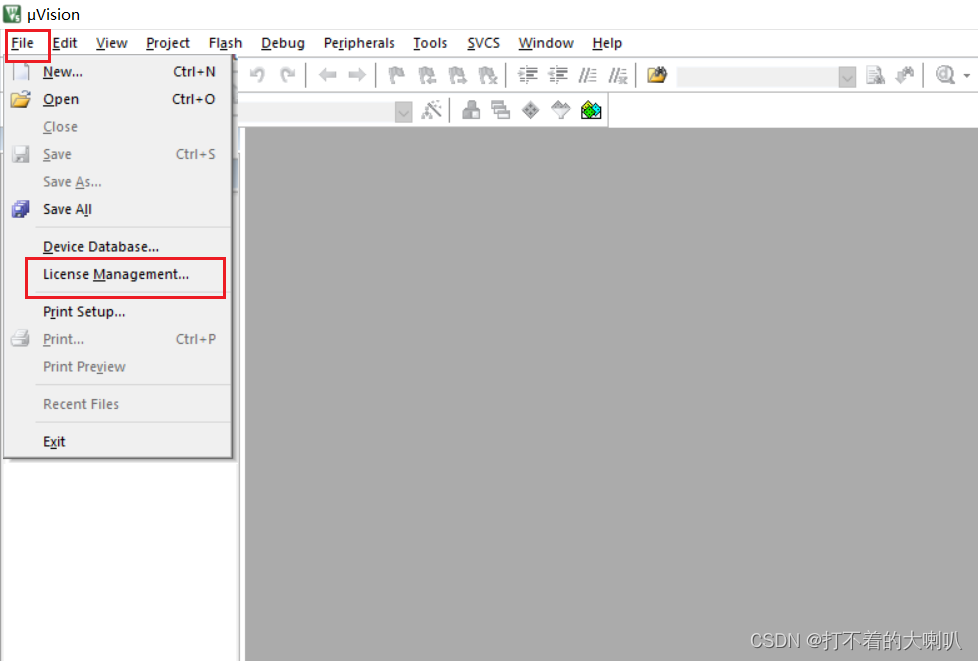Click the Unindent selection icon

point(558,75)
